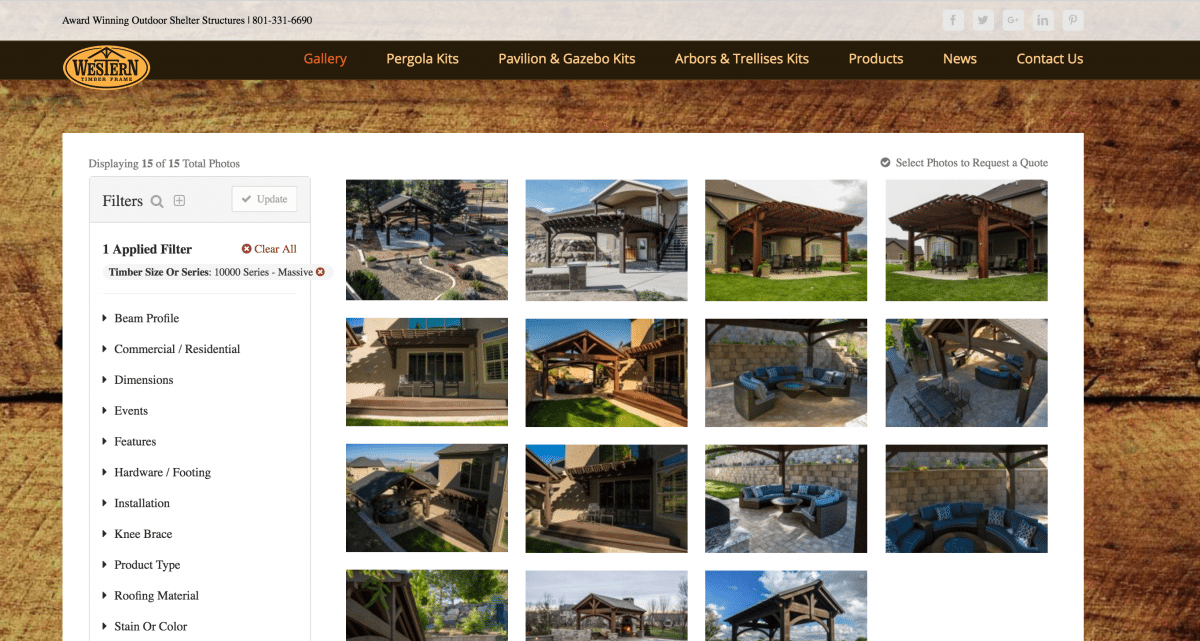The width and height of the screenshot is (1200, 641).
Task: Click the Update button in Filters
Action: click(x=264, y=199)
